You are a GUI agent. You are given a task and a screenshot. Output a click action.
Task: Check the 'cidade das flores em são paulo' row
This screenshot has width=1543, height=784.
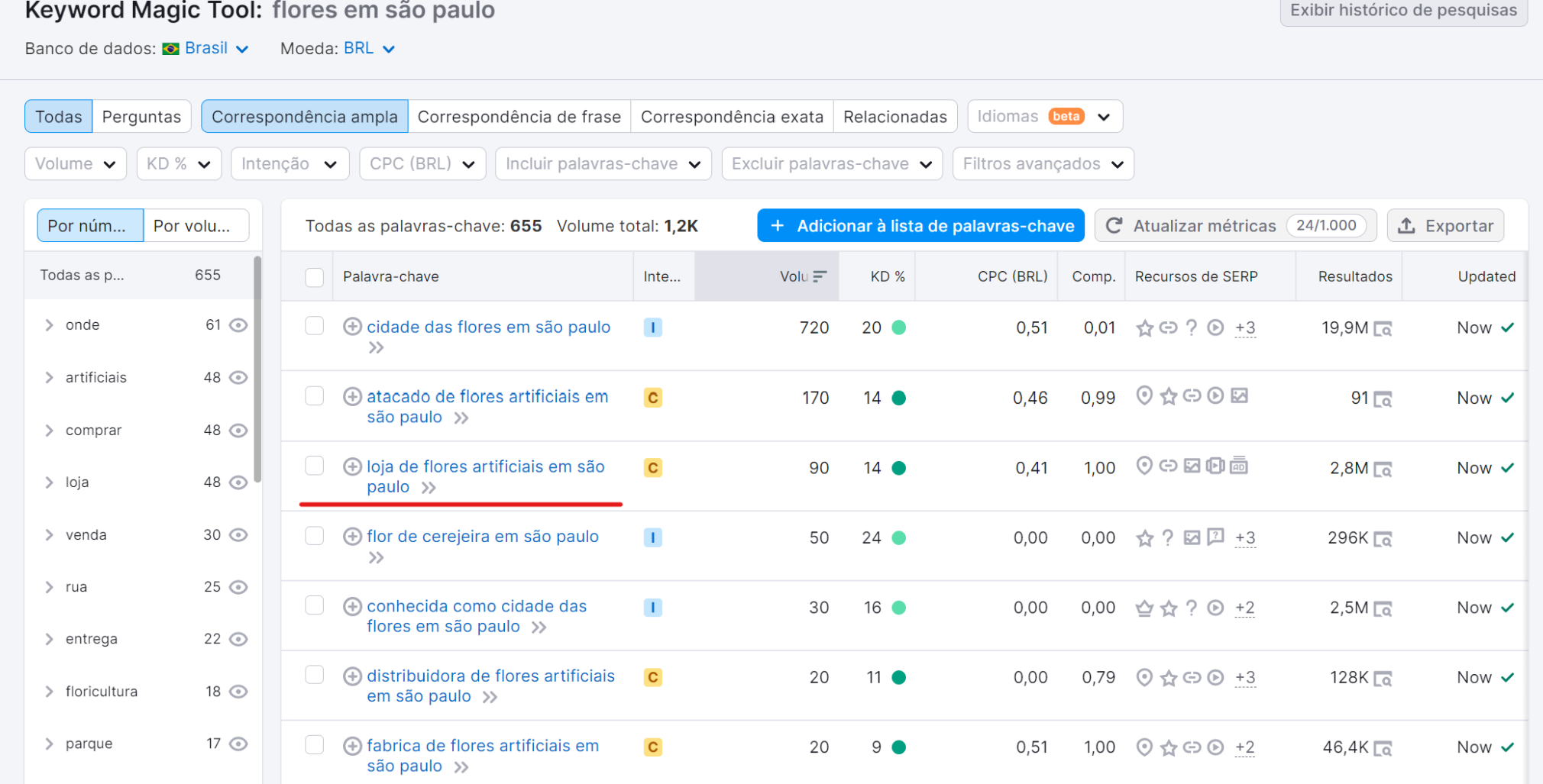[x=315, y=326]
